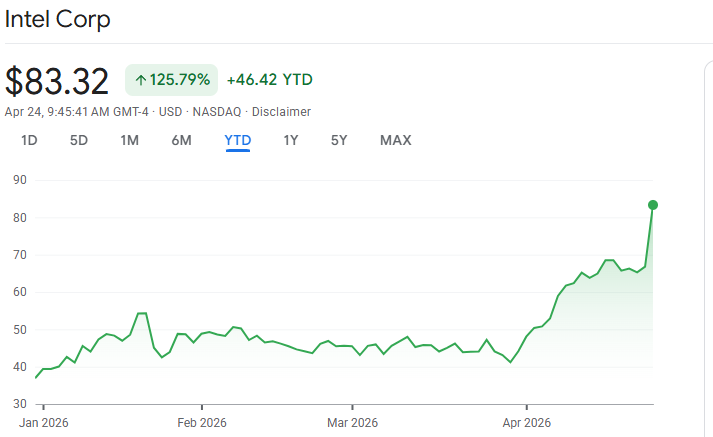
Task: Choose the YTD range tab
Action: 238,140
